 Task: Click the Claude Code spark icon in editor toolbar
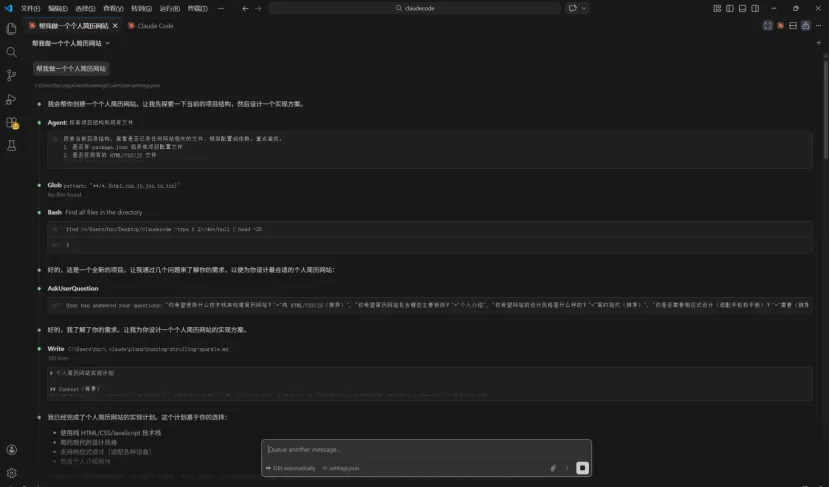(780, 25)
